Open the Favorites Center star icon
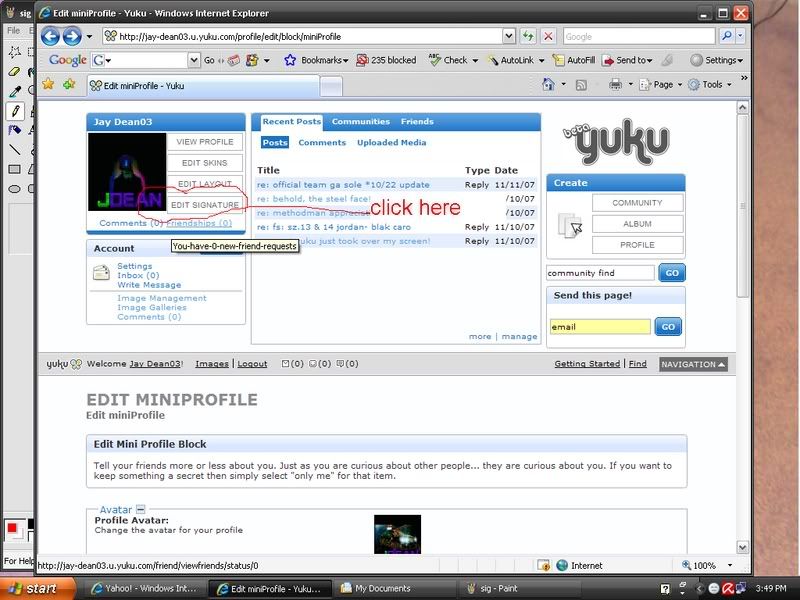This screenshot has width=800, height=600. coord(48,84)
